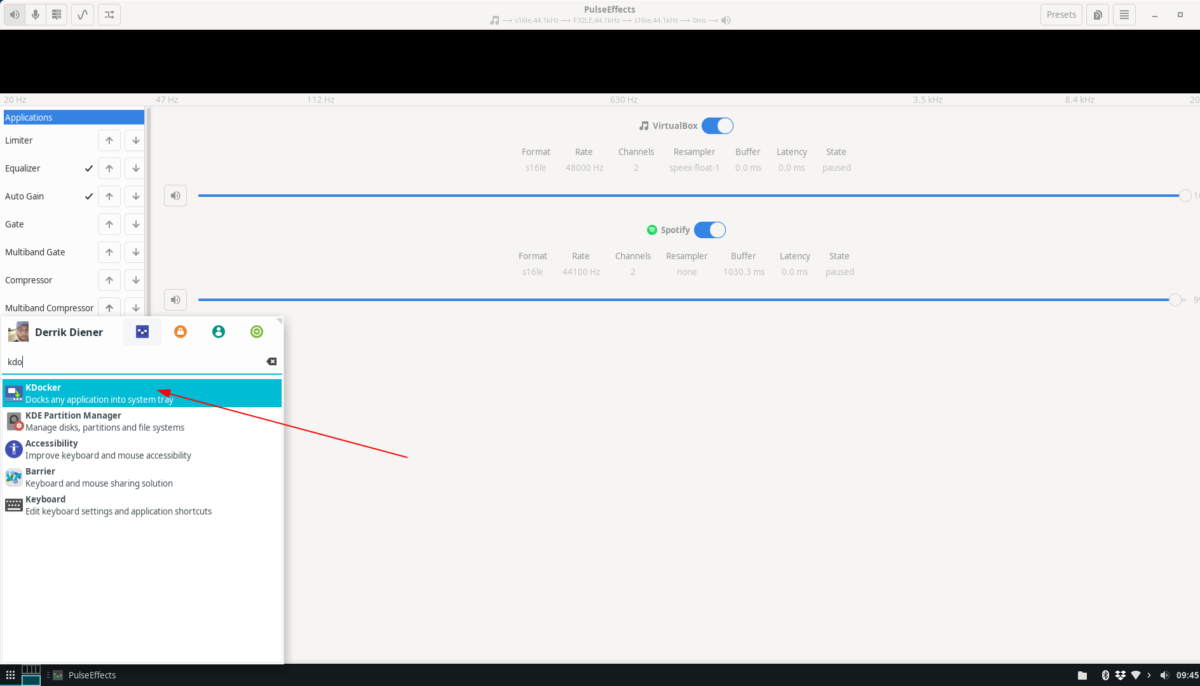This screenshot has height=686, width=1200.
Task: Select the output applications speaker icon
Action: 12,14
